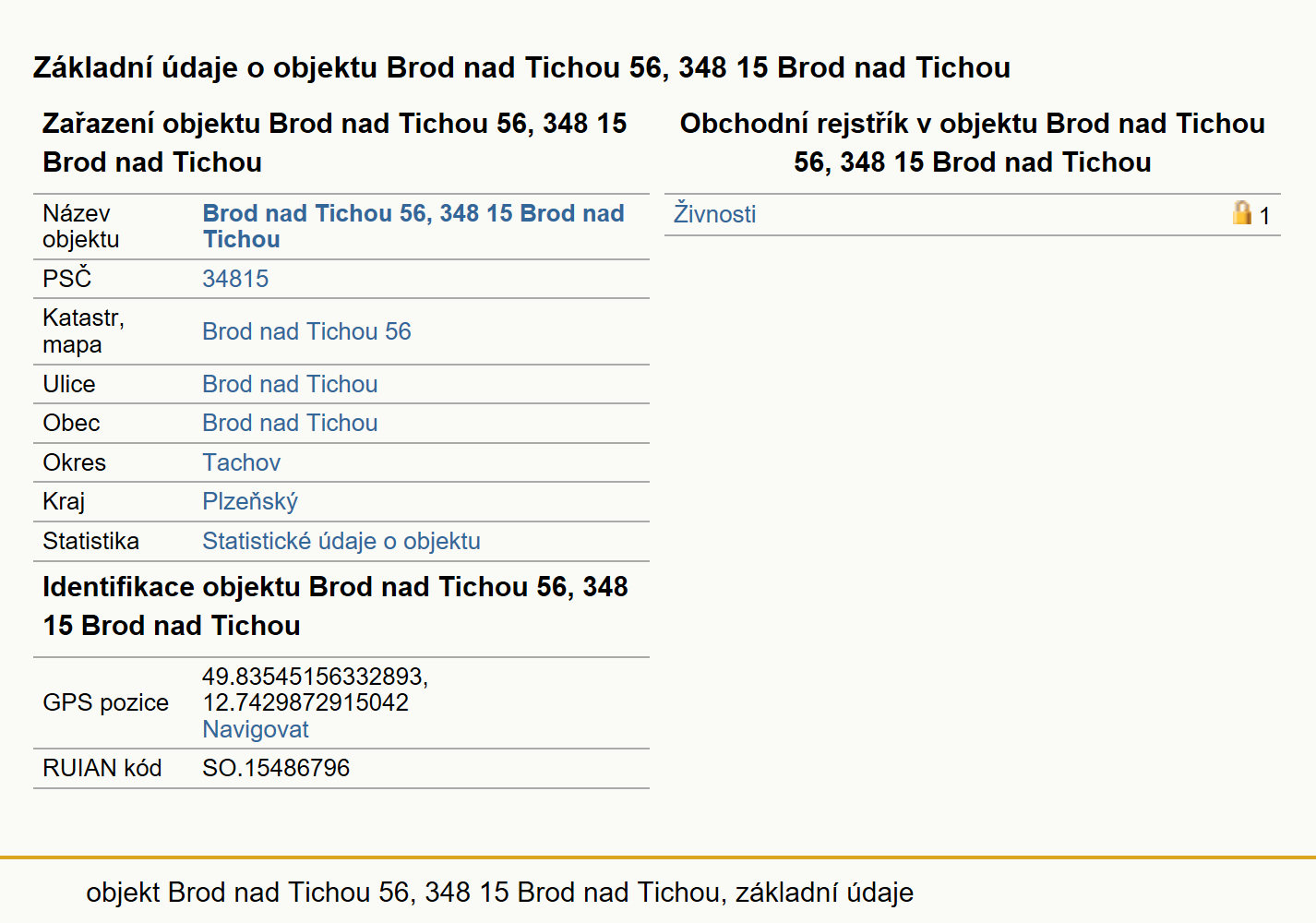Click the Navigovat link under GPS
This screenshot has height=923, width=1316.
(x=256, y=729)
